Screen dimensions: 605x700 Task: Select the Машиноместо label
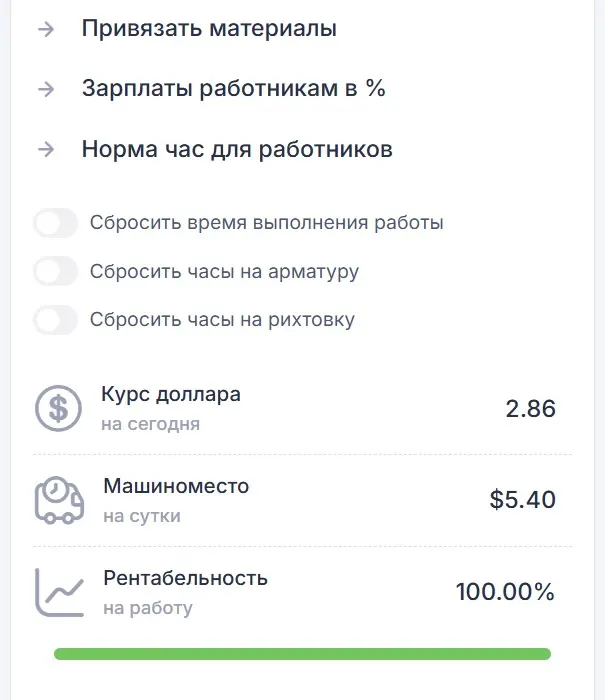click(x=176, y=486)
